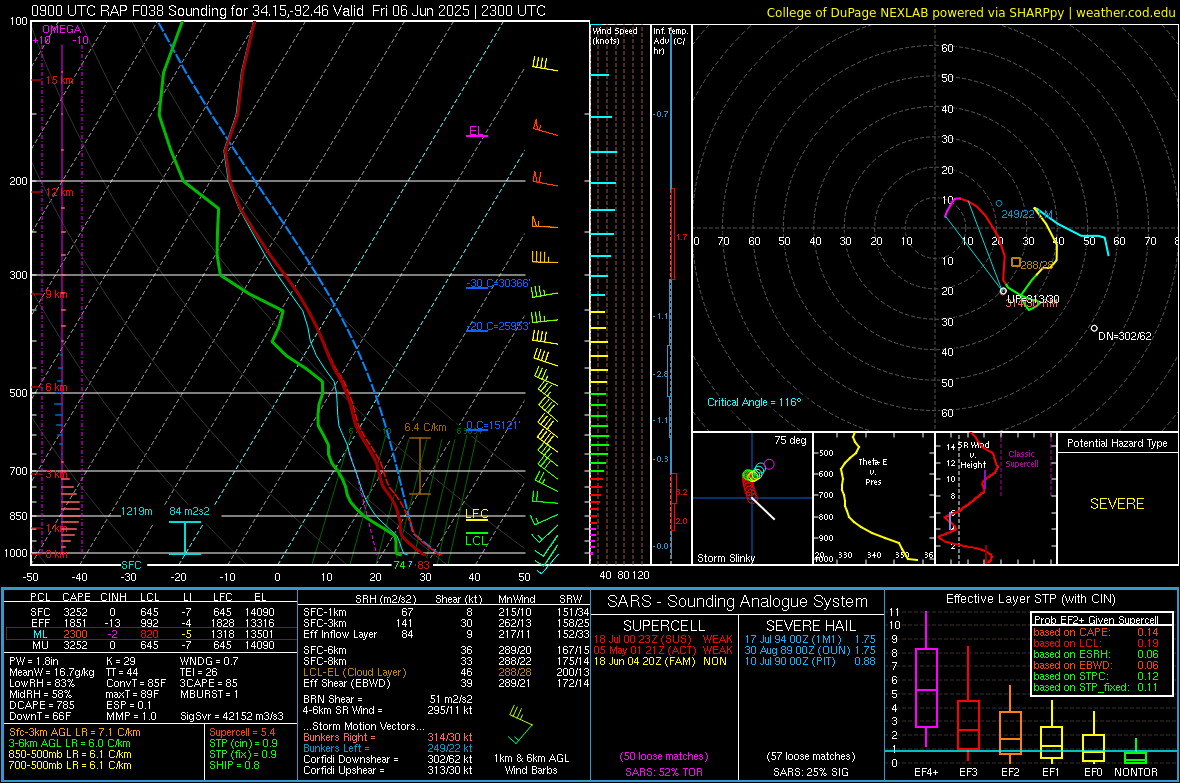Click the 1km and 6km wind barb graphic
The width and height of the screenshot is (1180, 783).
pyautogui.click(x=519, y=724)
